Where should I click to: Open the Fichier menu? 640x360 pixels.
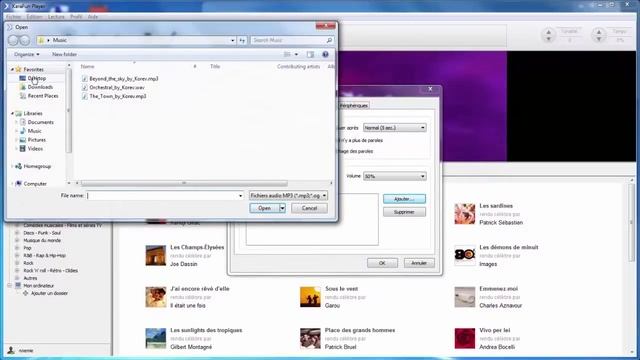pos(13,17)
